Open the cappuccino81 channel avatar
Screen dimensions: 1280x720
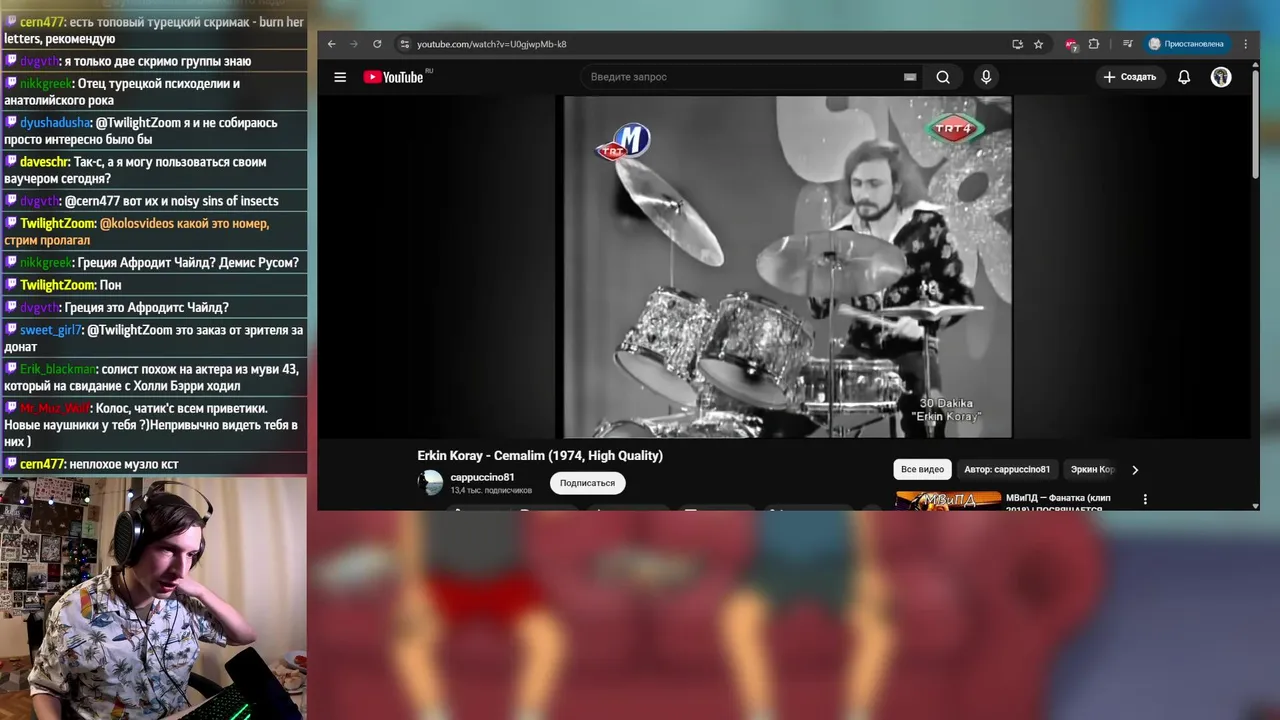point(430,483)
